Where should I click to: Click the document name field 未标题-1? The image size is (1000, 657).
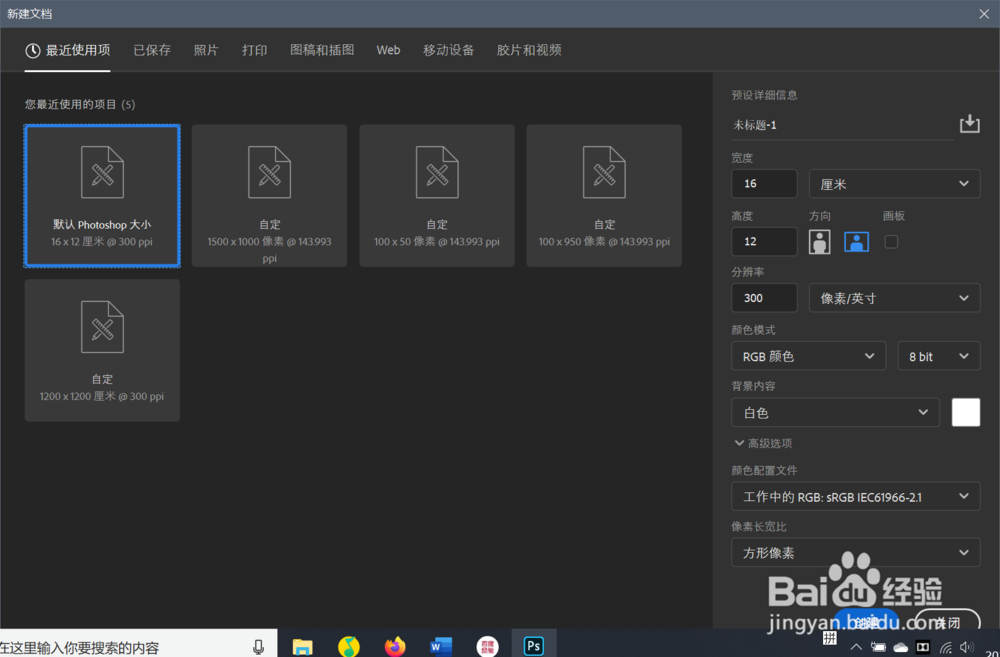tap(842, 125)
